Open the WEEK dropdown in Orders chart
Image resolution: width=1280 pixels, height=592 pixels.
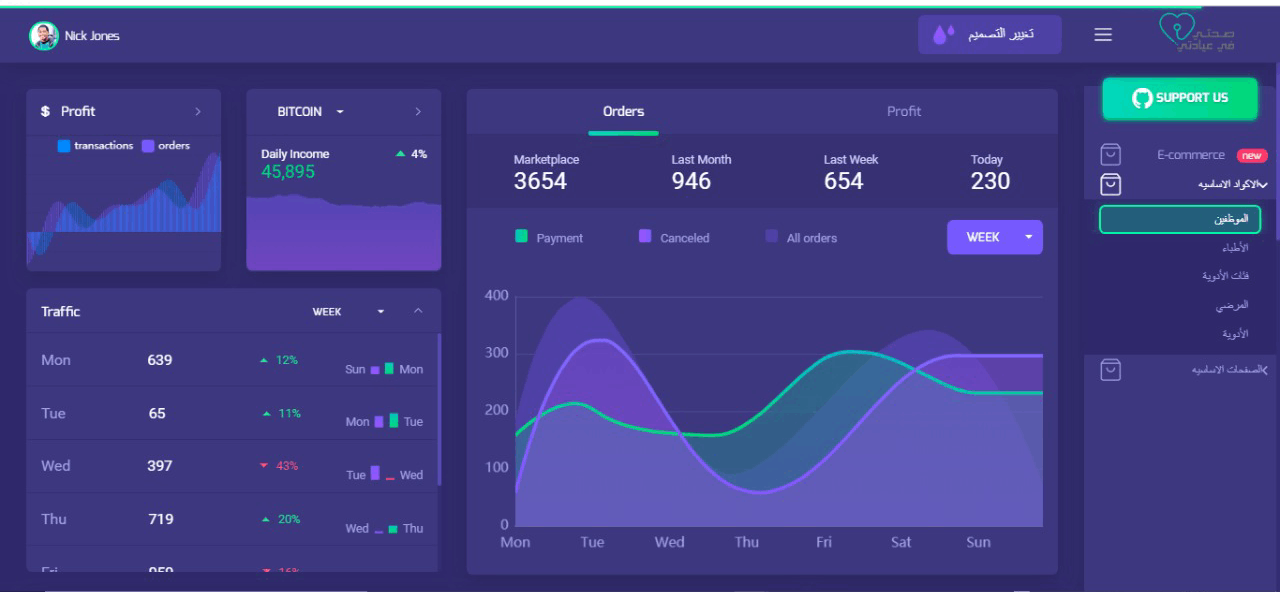click(994, 238)
